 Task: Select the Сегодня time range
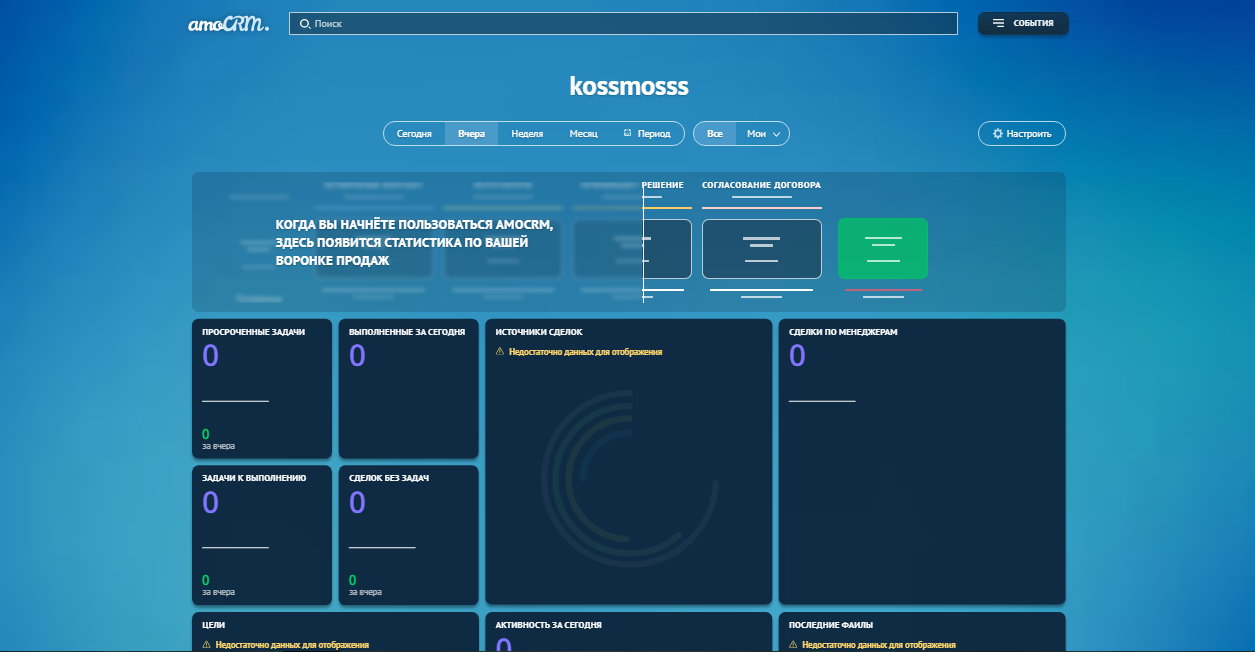click(414, 134)
